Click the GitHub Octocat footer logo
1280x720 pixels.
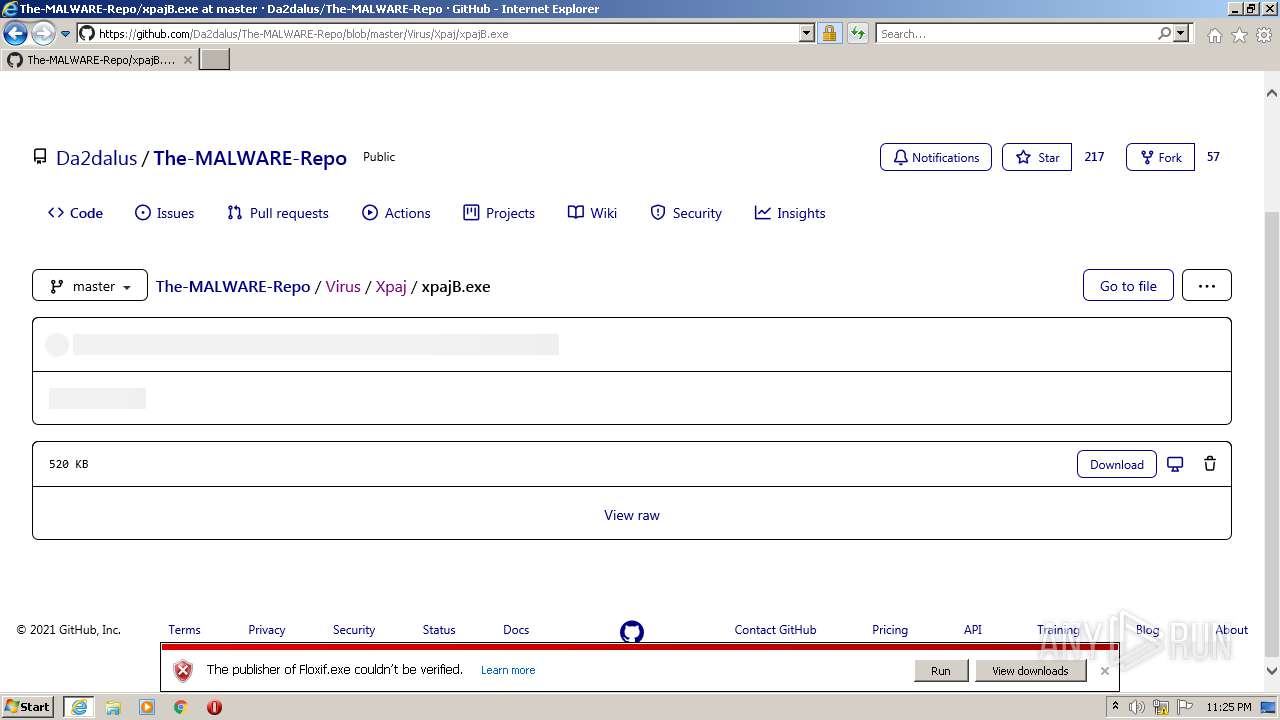point(632,632)
